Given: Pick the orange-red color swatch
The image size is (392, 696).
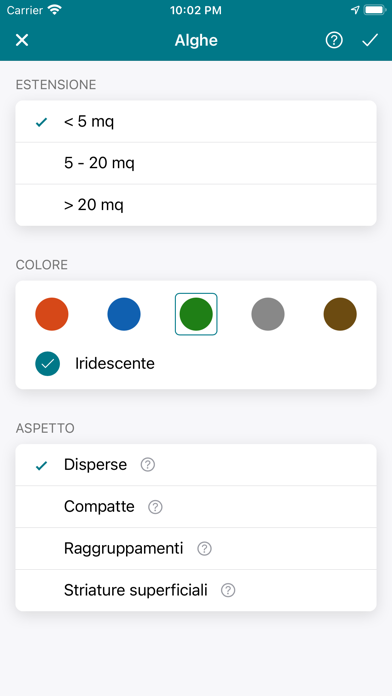Looking at the screenshot, I should tap(52, 314).
